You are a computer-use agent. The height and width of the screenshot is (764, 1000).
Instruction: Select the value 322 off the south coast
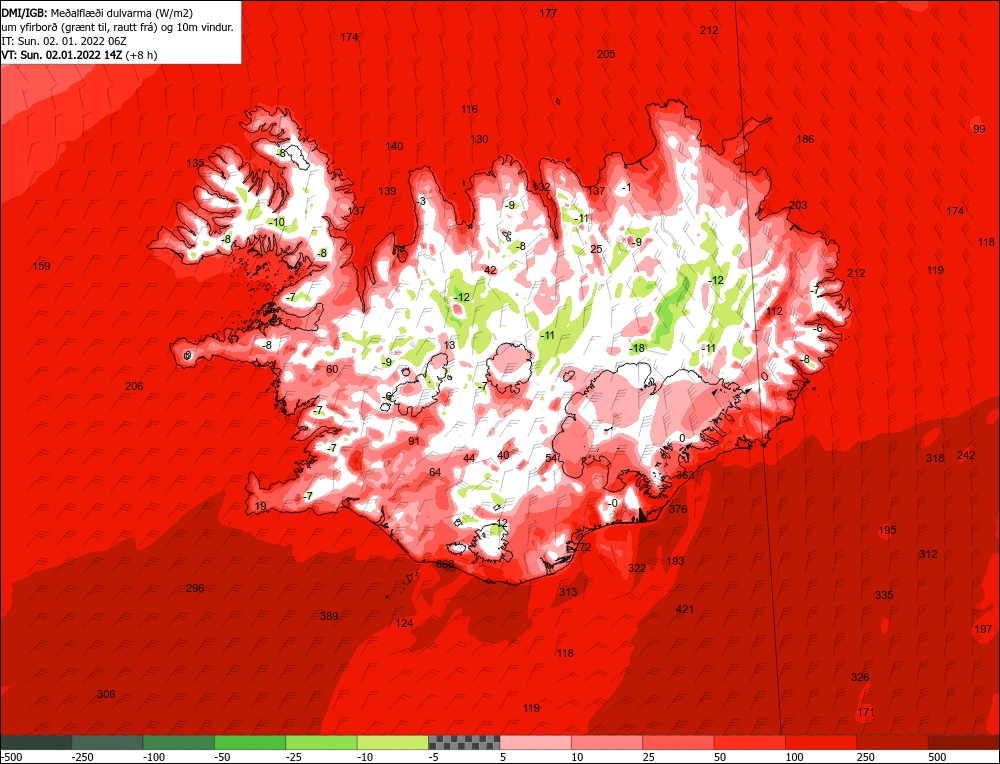pyautogui.click(x=636, y=568)
